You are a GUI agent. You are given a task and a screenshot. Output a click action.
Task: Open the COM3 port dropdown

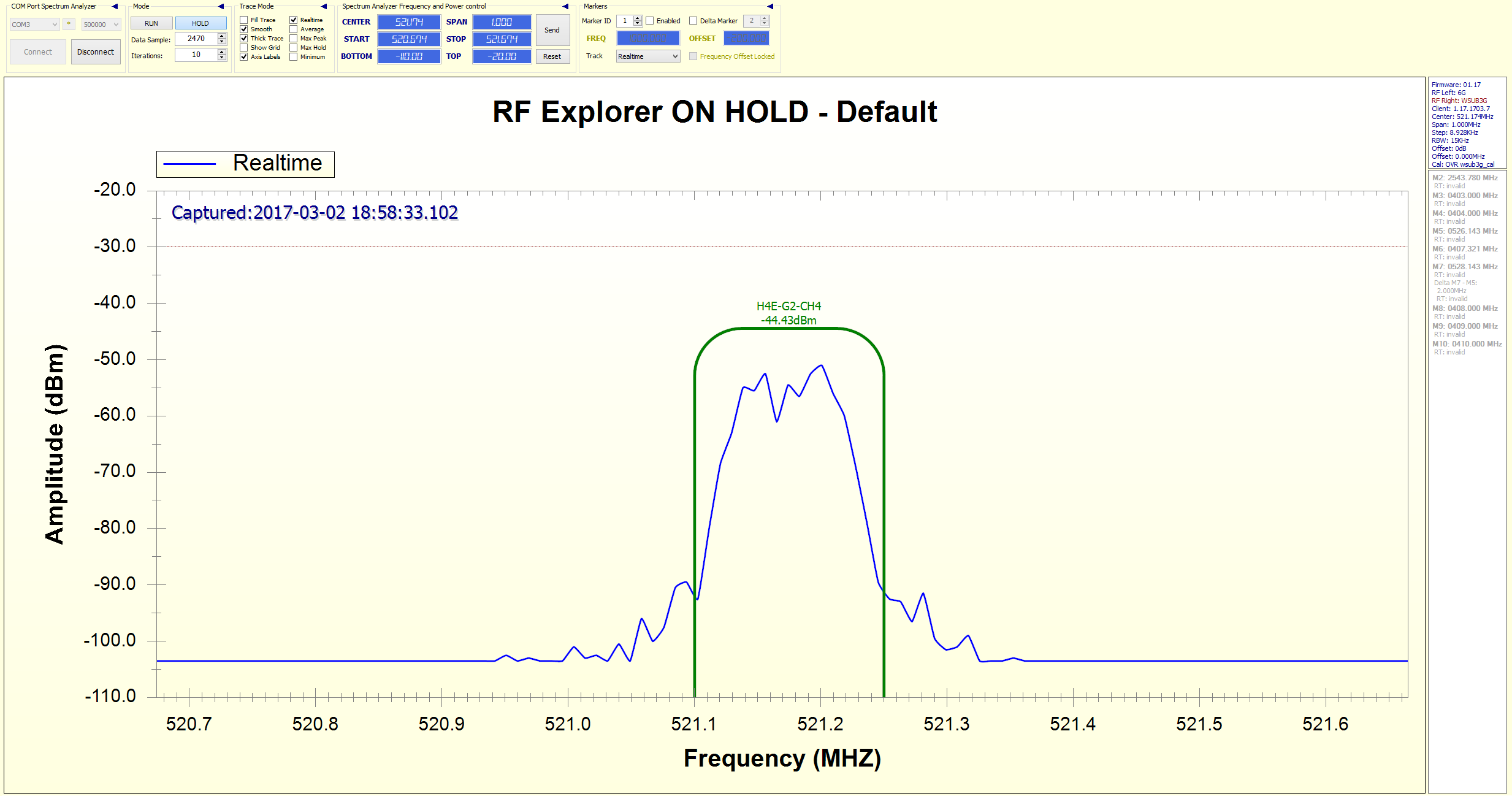(x=34, y=25)
